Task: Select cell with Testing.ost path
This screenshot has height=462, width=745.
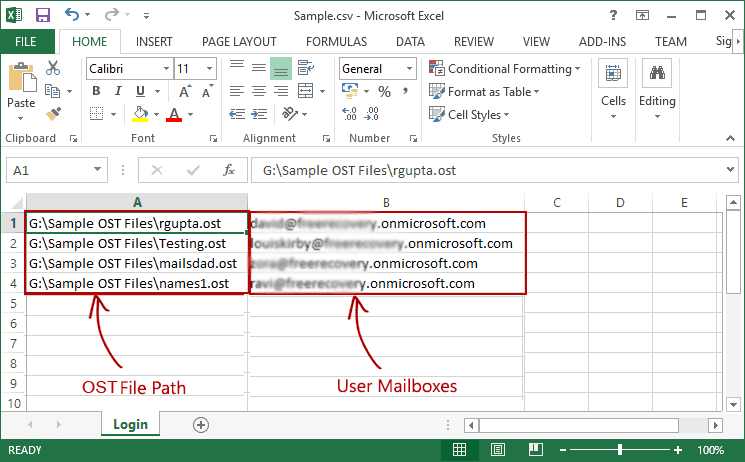Action: tap(137, 243)
